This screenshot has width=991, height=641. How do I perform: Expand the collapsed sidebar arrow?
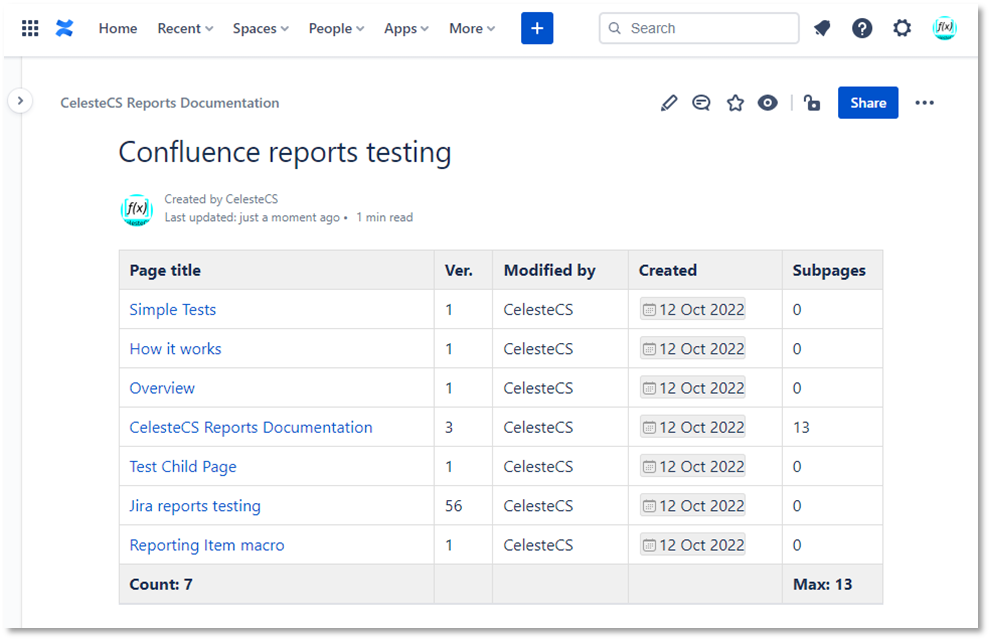20,101
